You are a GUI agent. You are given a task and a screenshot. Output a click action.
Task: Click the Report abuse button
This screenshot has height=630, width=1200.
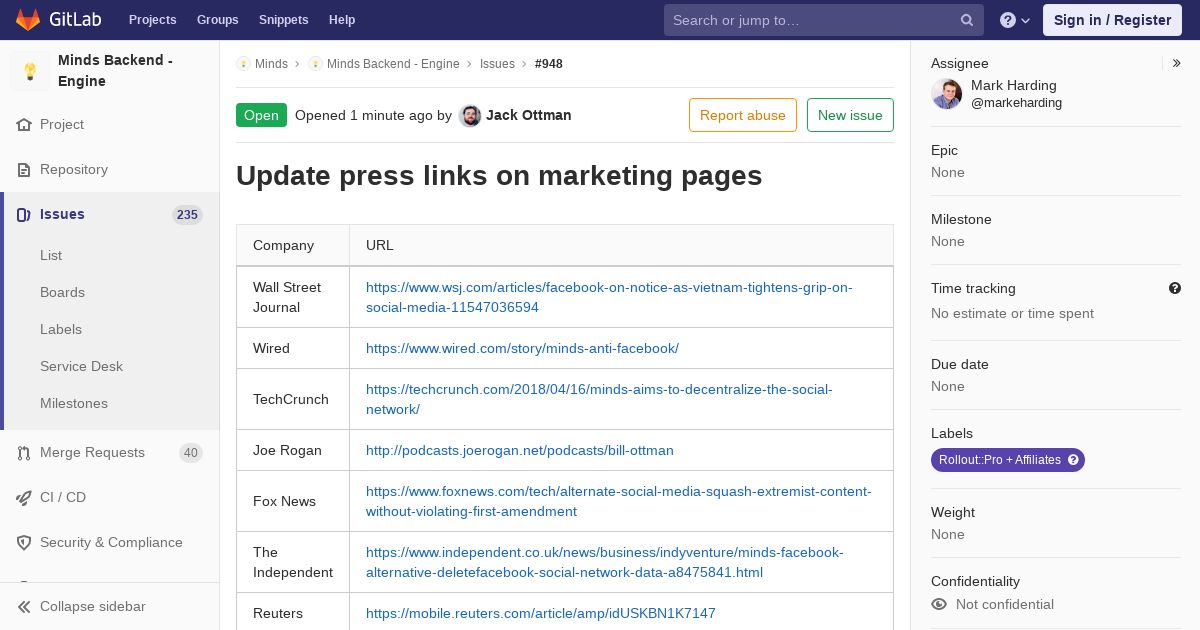(743, 115)
